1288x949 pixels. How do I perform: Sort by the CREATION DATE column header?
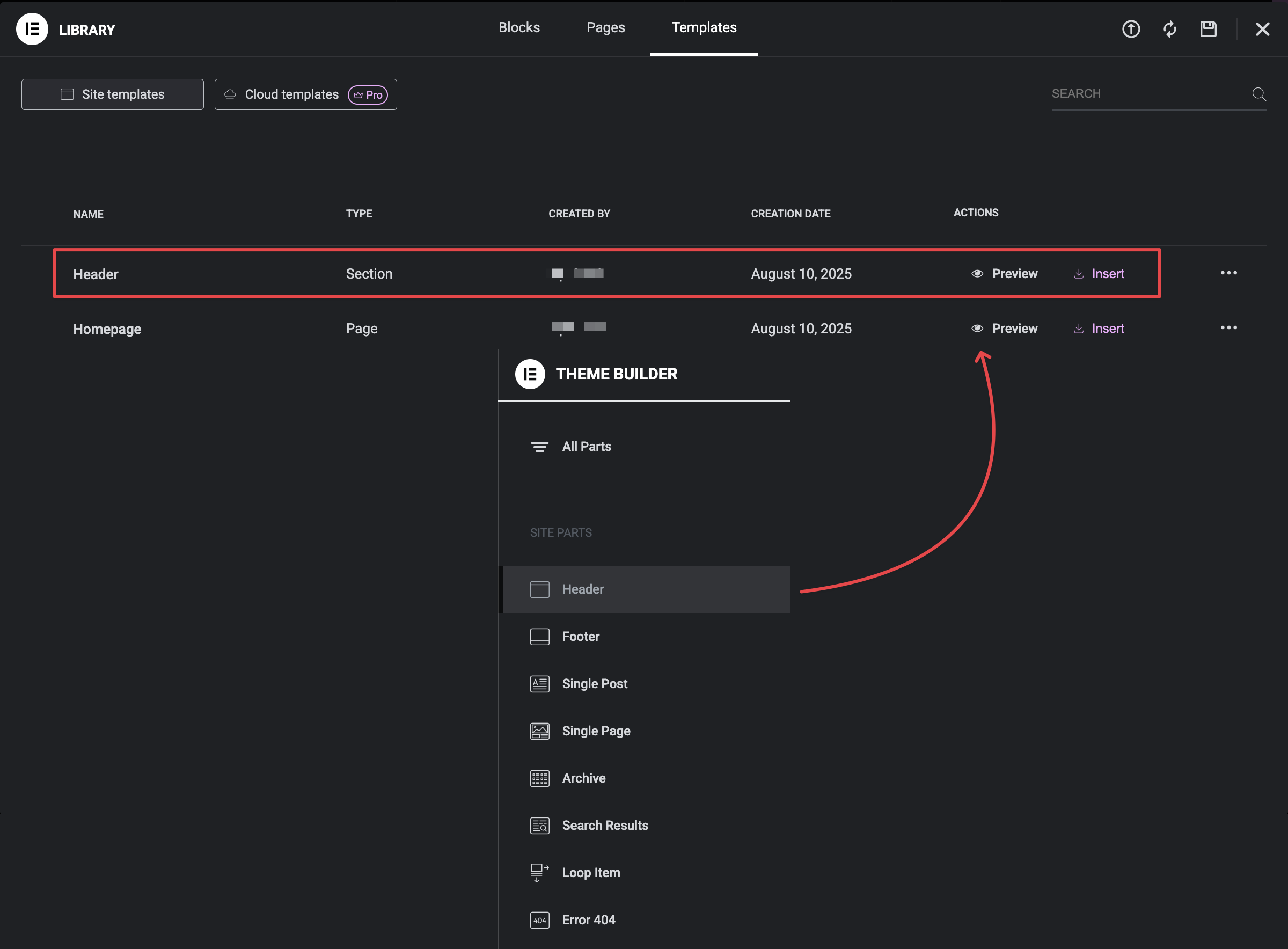tap(790, 213)
